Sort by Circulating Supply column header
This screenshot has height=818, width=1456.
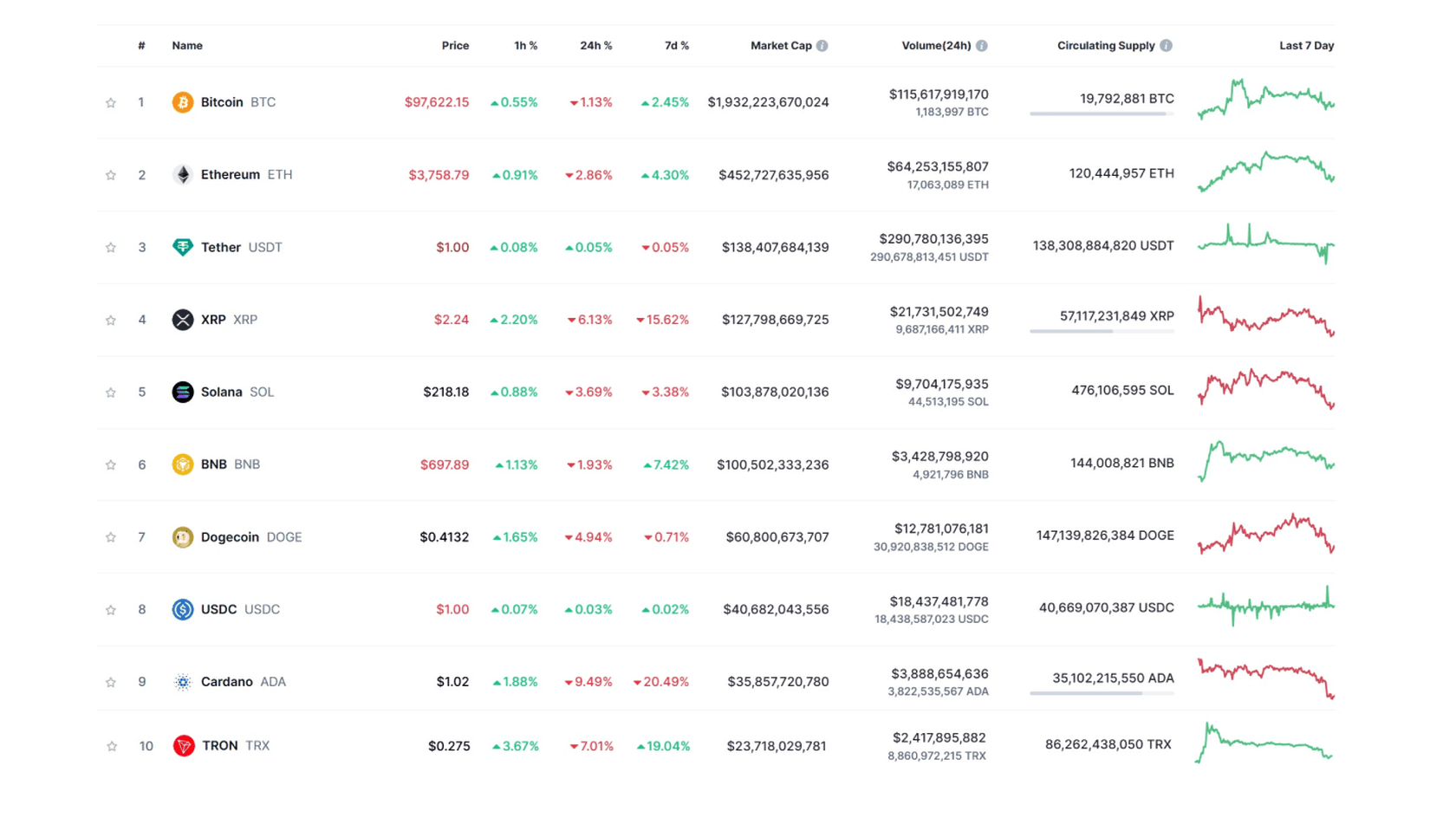[x=1106, y=46]
